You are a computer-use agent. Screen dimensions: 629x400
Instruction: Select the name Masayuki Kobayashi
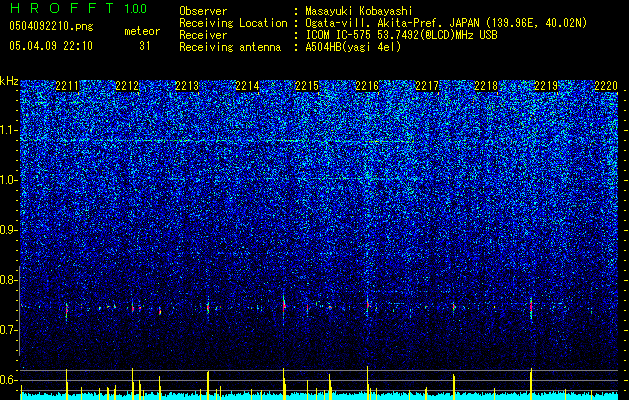point(359,11)
